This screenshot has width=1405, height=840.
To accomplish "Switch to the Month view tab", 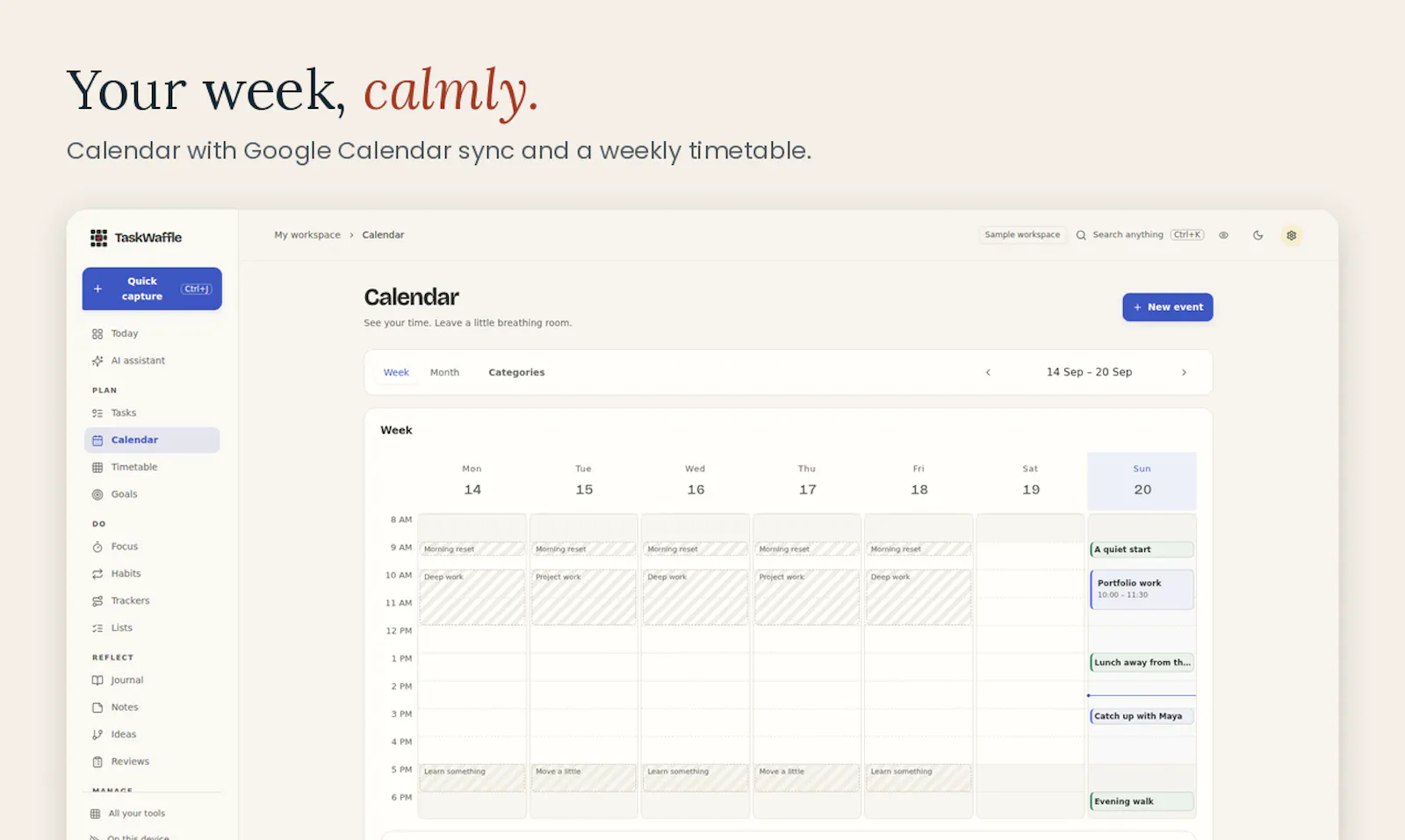I will (x=444, y=372).
